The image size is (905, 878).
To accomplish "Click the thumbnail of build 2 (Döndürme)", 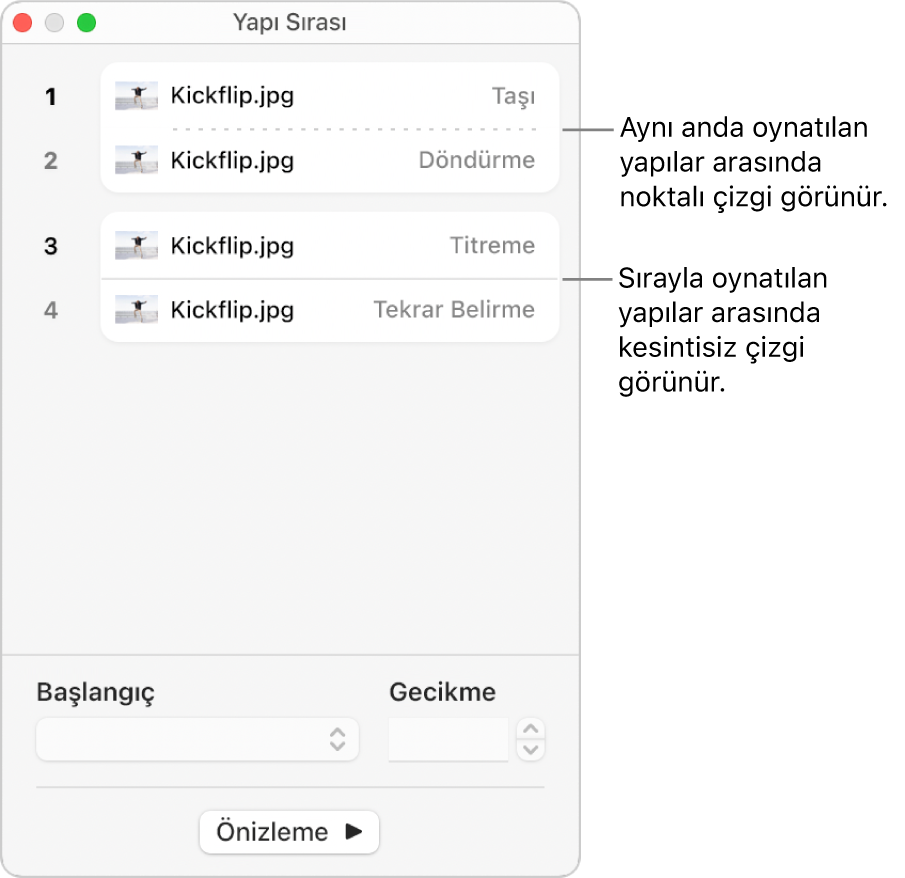I will [136, 160].
